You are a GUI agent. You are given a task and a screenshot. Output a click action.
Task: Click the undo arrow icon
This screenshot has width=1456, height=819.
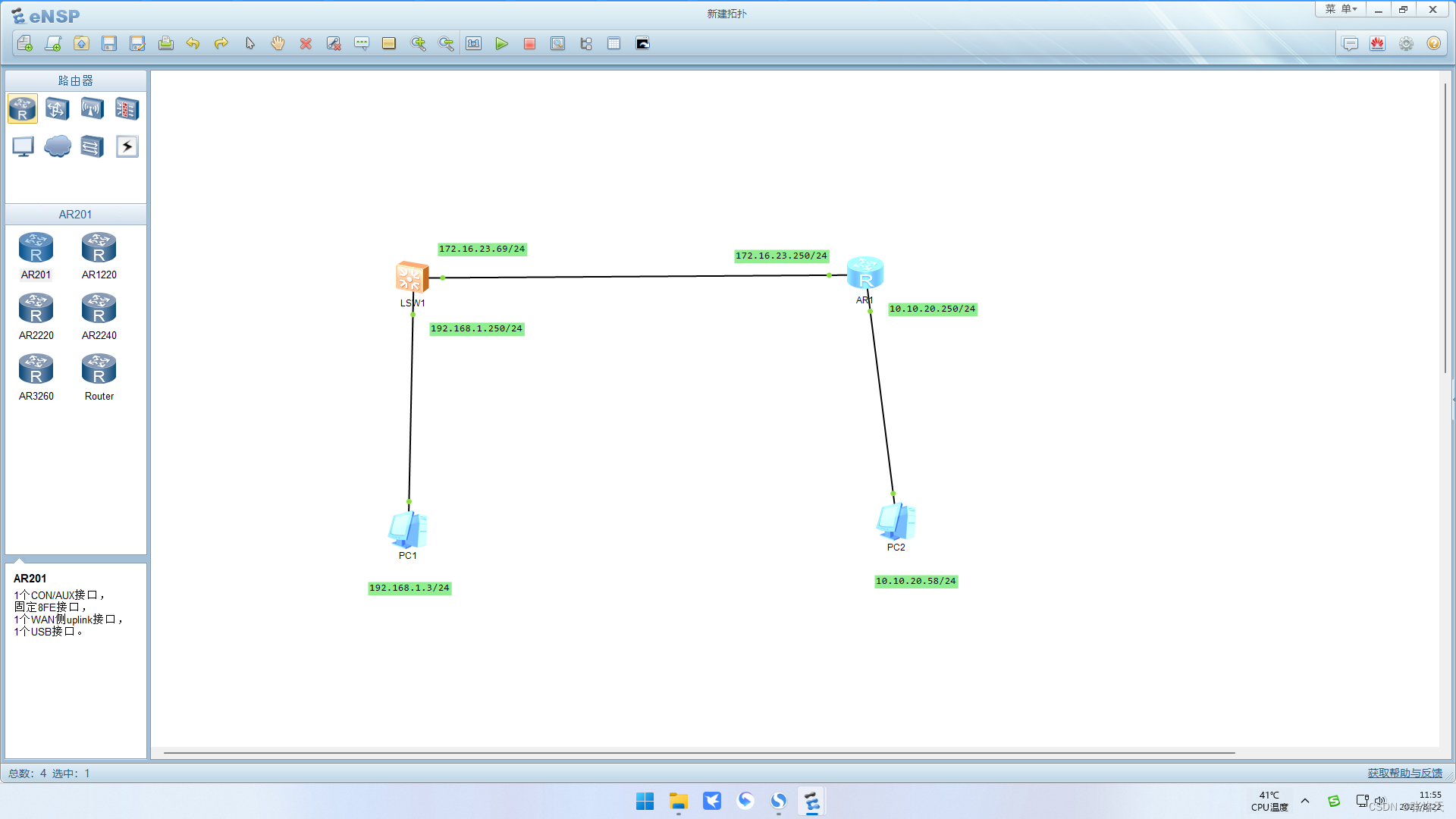(x=193, y=44)
